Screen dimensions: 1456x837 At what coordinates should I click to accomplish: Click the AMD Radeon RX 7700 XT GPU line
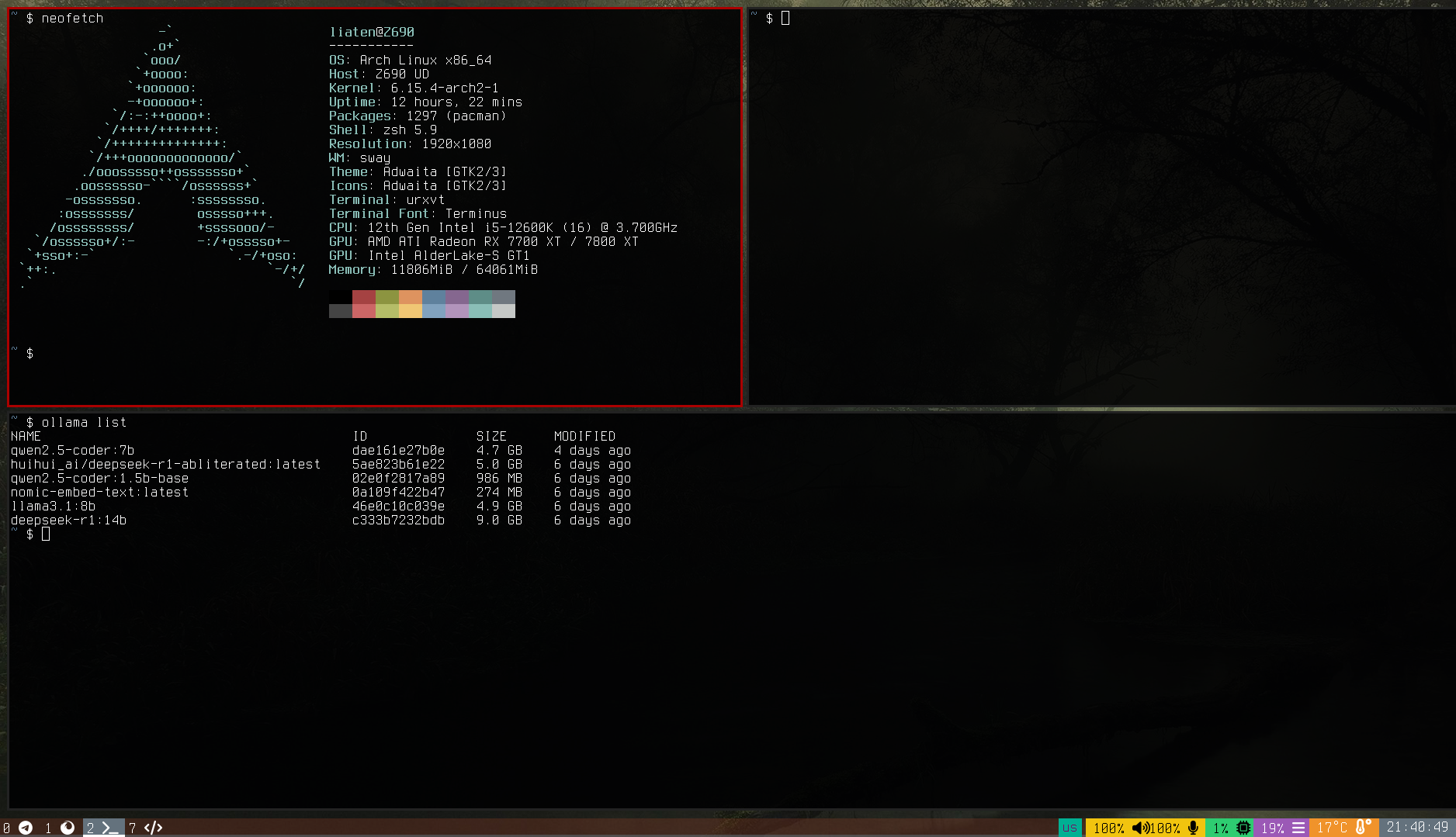click(x=484, y=241)
